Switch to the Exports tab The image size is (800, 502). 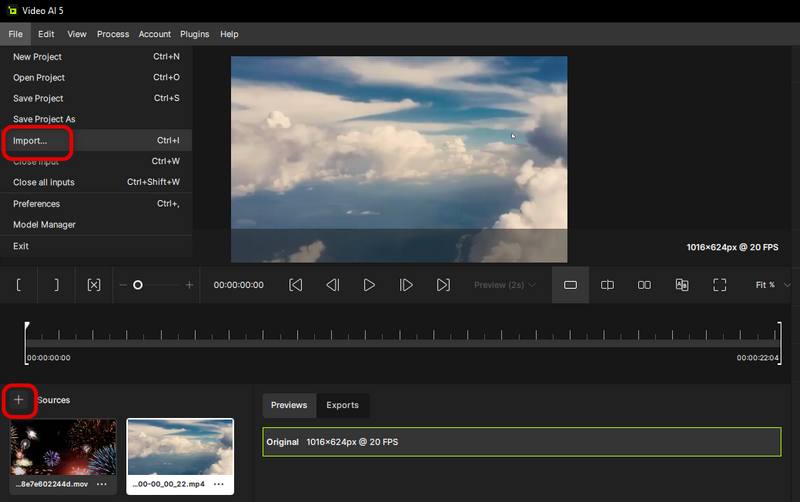click(x=342, y=405)
